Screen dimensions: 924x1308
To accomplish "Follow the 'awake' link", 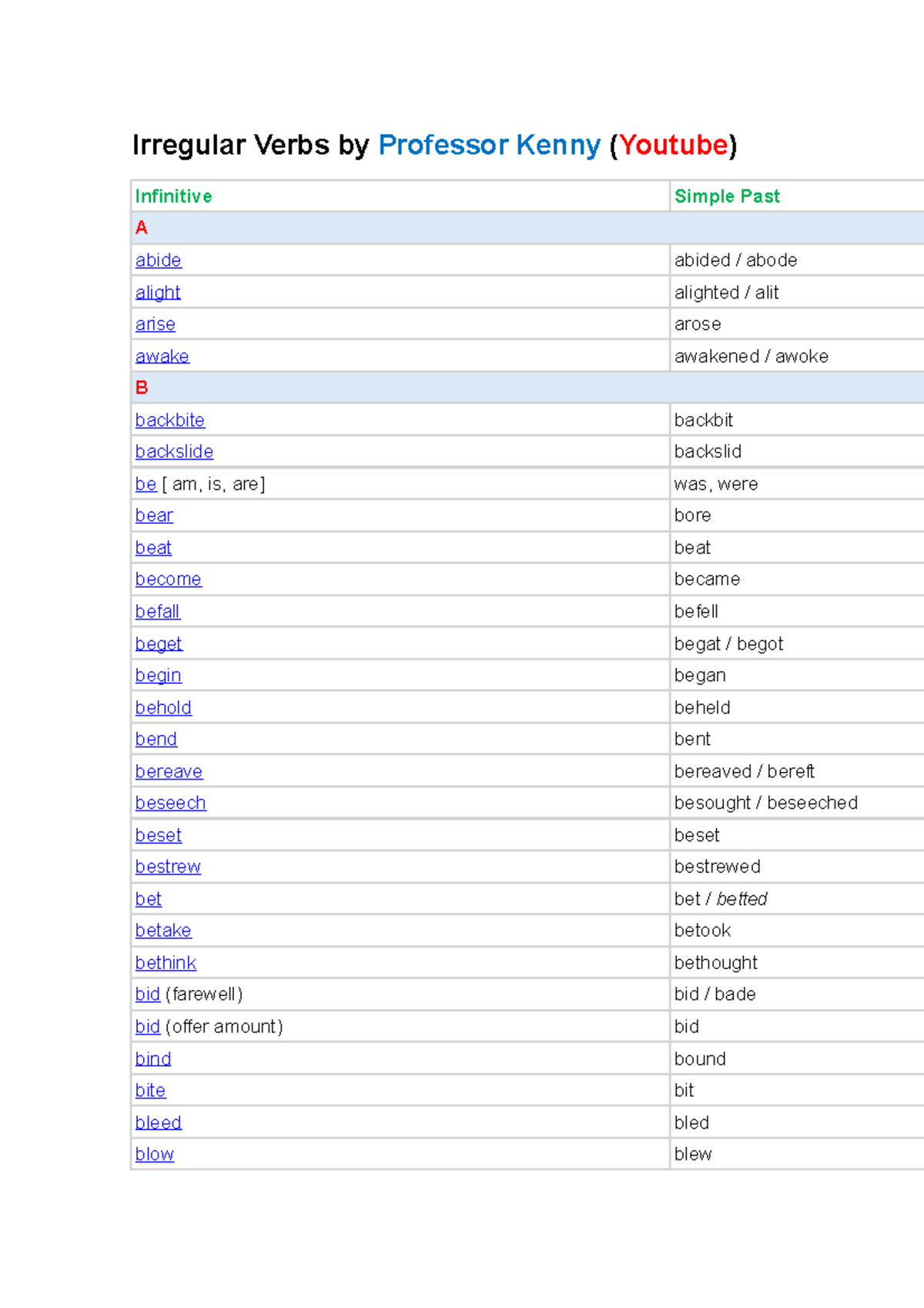I will [x=162, y=356].
